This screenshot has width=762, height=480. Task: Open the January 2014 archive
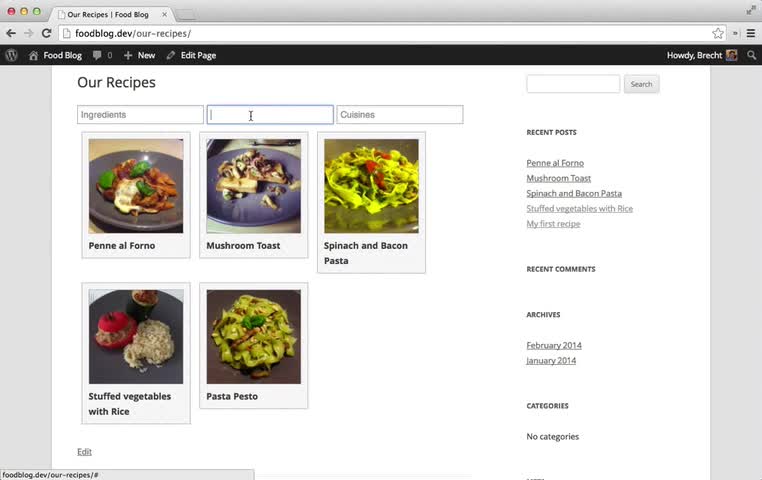tap(551, 360)
